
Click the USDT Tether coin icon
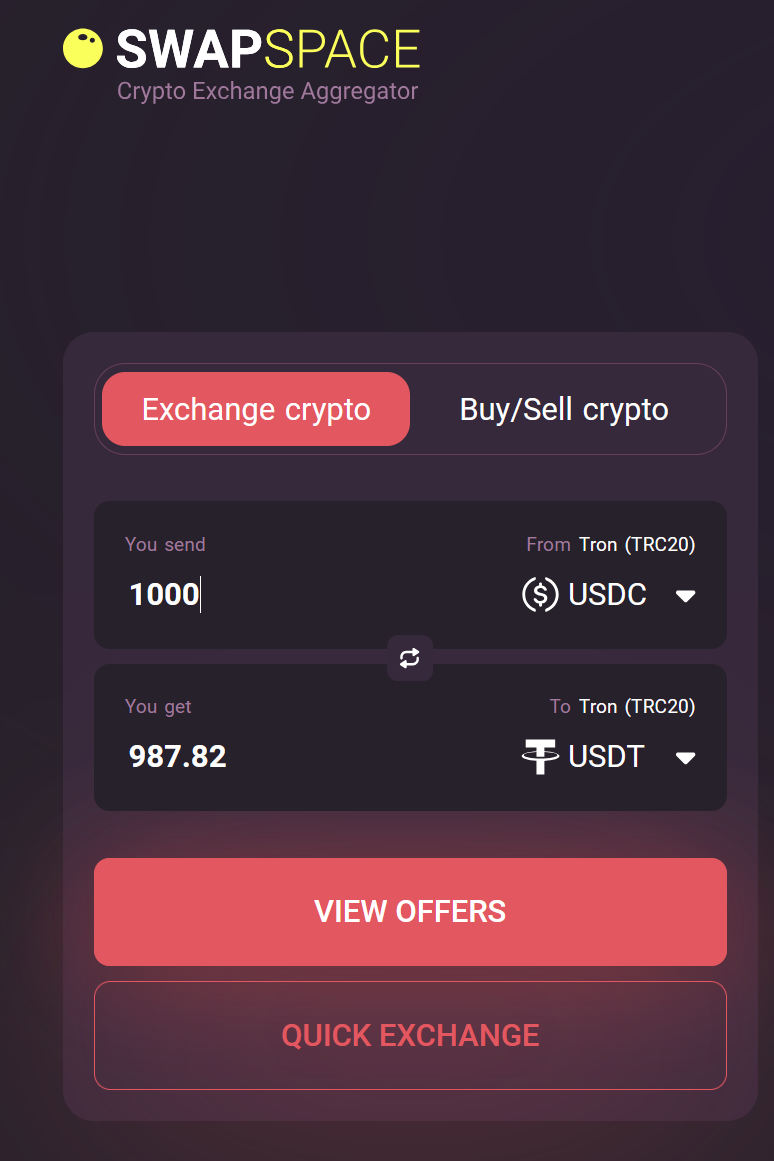(540, 756)
